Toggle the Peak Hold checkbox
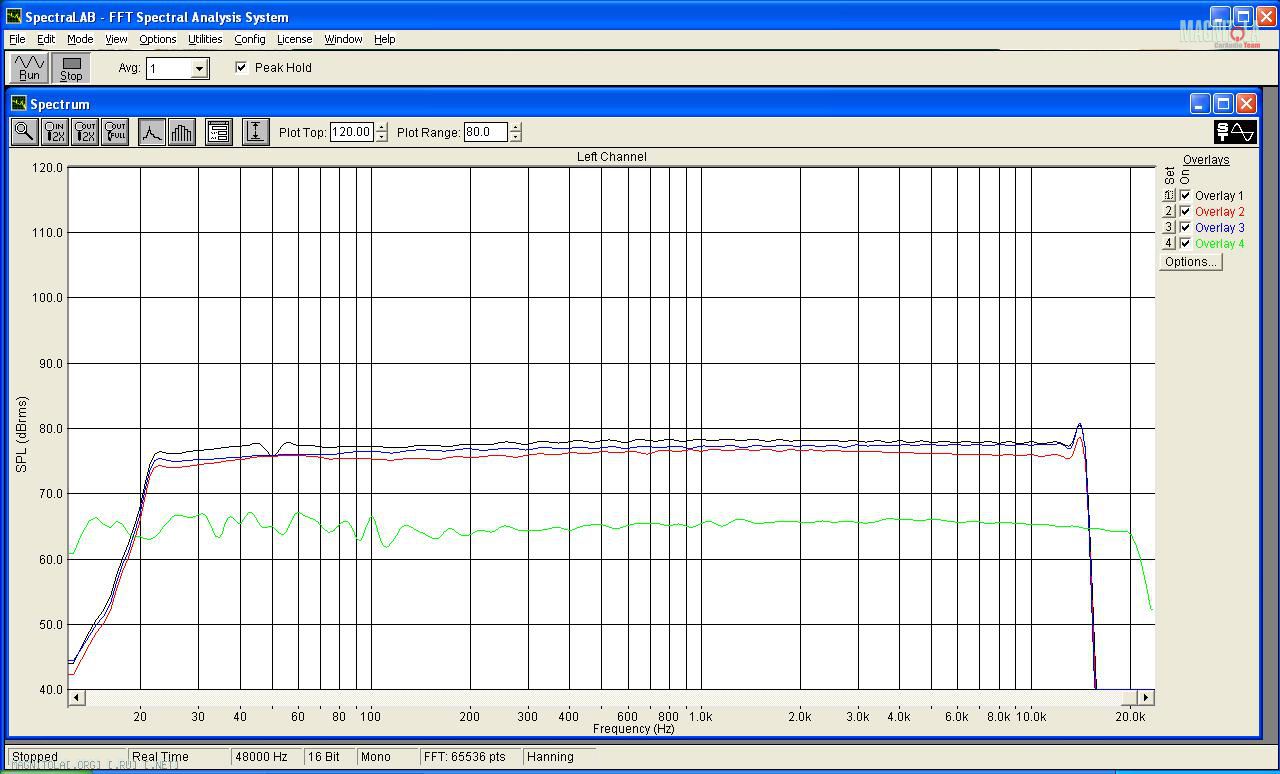The width and height of the screenshot is (1280, 774). coord(241,67)
